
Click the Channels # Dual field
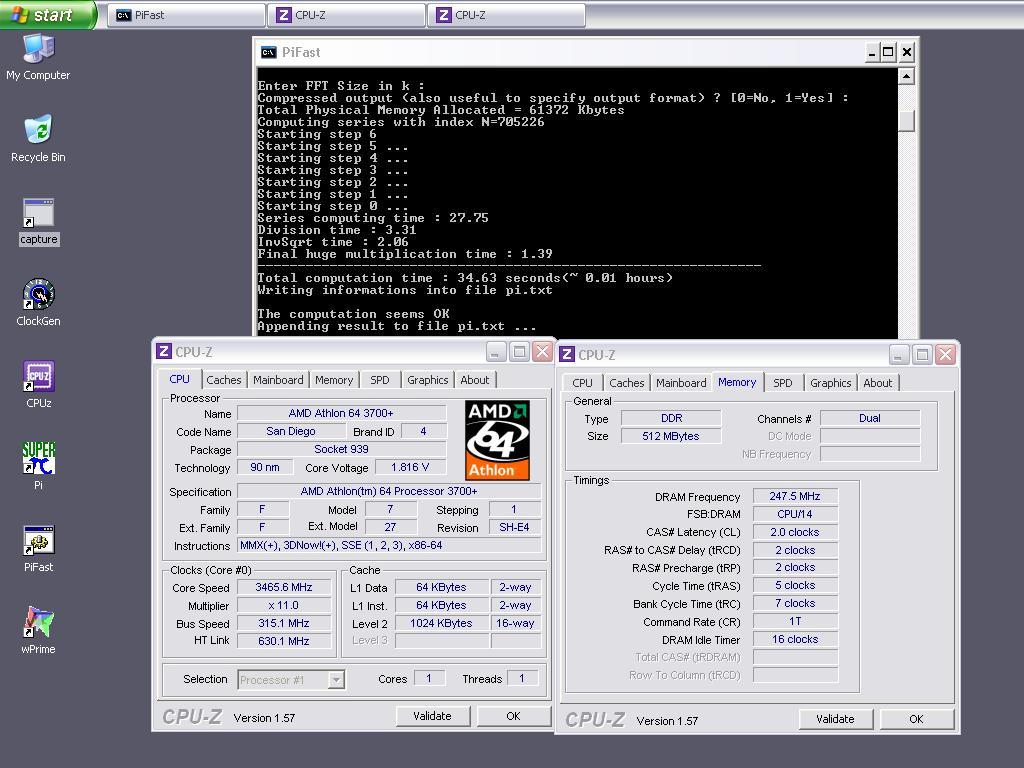point(870,419)
